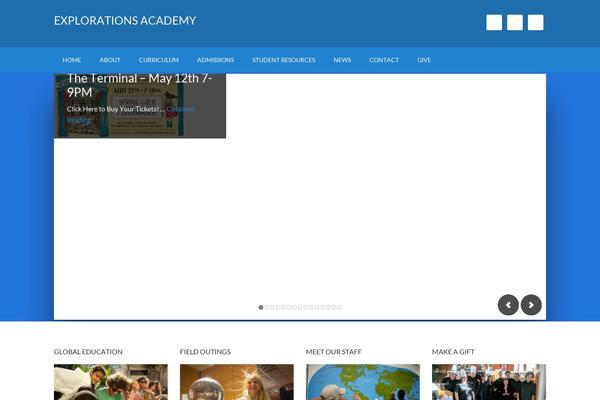This screenshot has height=400, width=600.
Task: Open the Meet Our Staff map thumbnail
Action: (363, 382)
